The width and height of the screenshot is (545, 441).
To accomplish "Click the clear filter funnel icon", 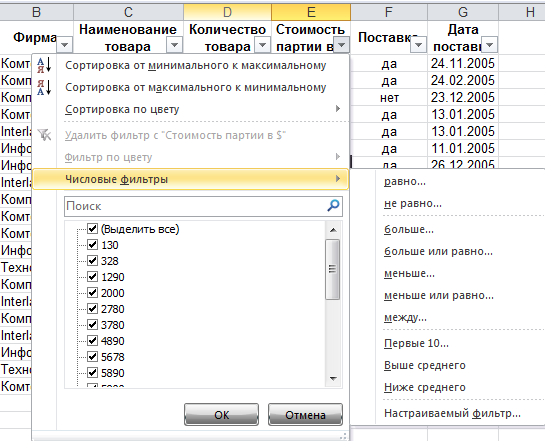I will [44, 135].
